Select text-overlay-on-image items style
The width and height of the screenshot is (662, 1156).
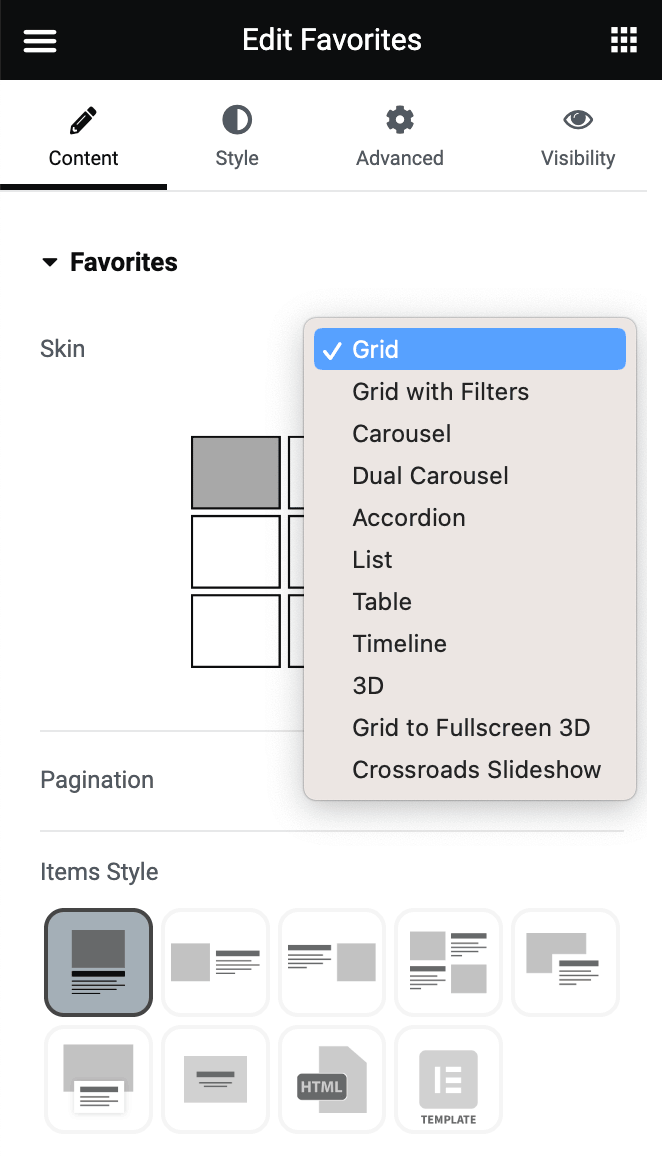click(x=215, y=1080)
